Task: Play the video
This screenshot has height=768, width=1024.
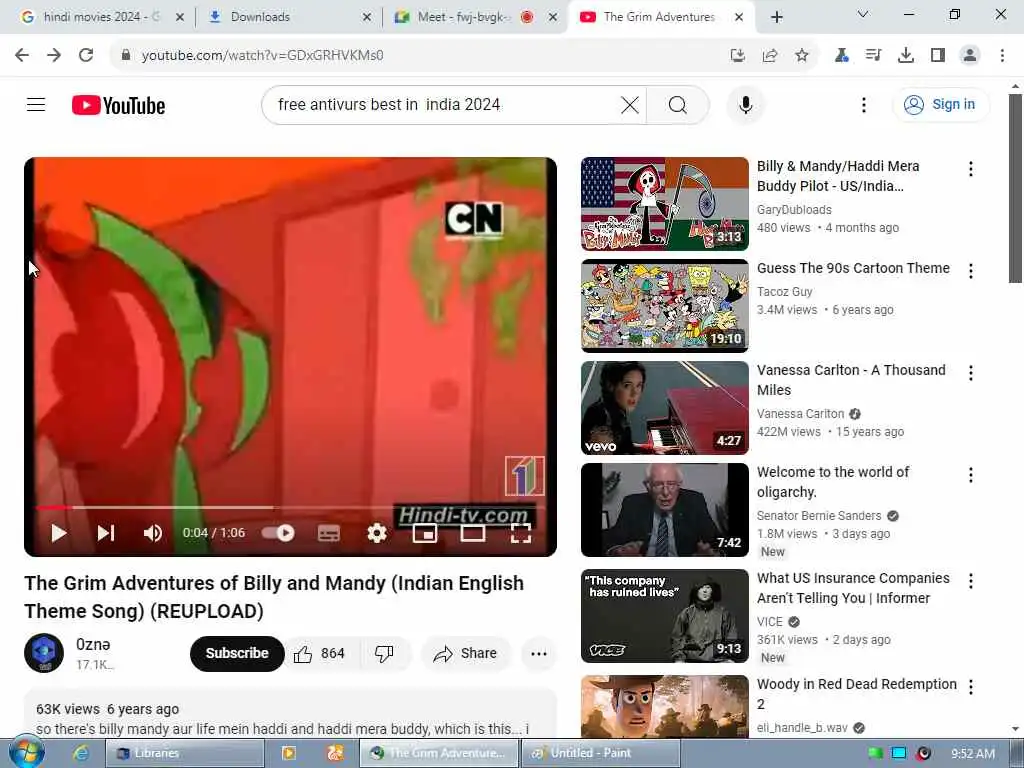Action: point(59,533)
